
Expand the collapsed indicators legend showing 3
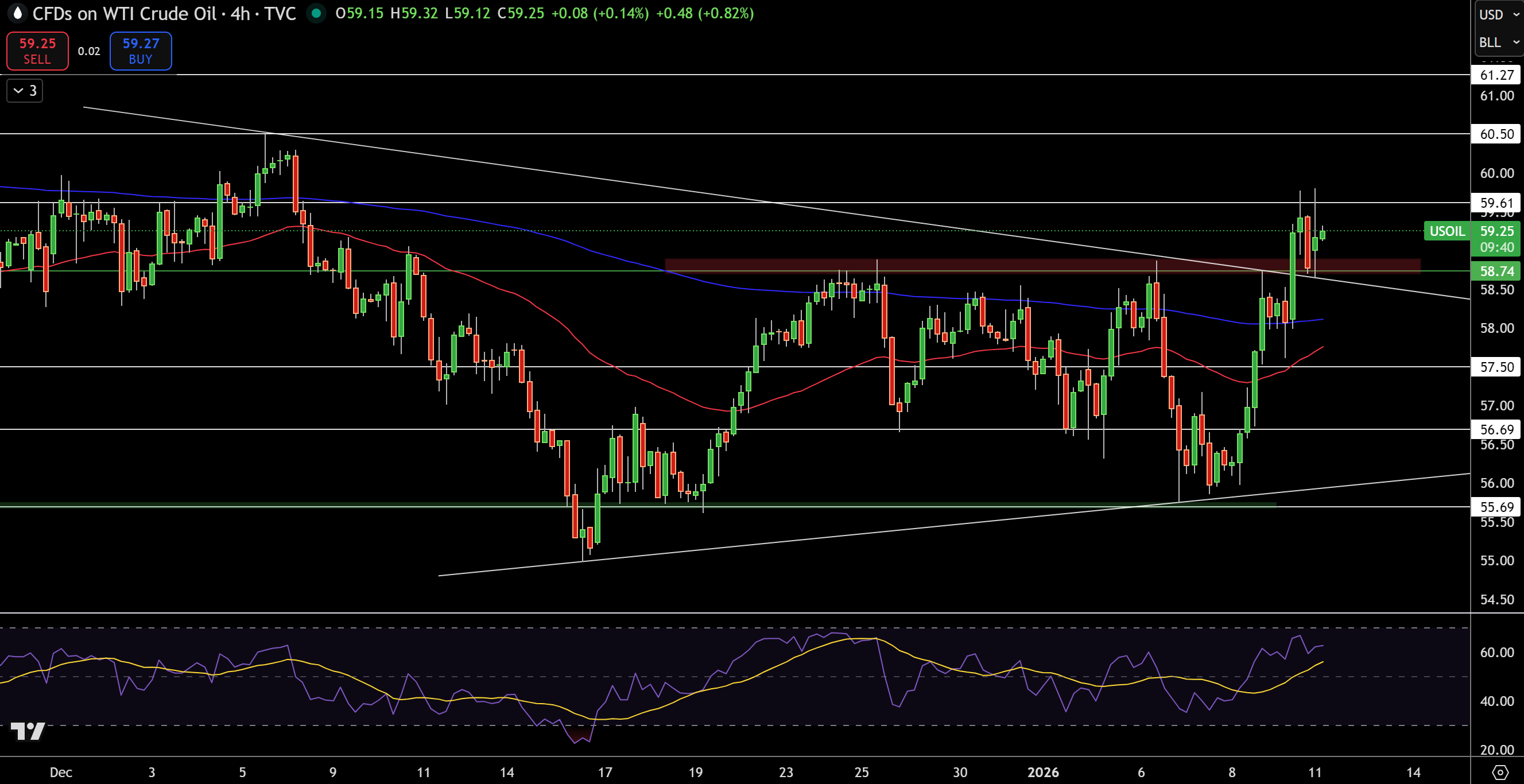(x=25, y=91)
